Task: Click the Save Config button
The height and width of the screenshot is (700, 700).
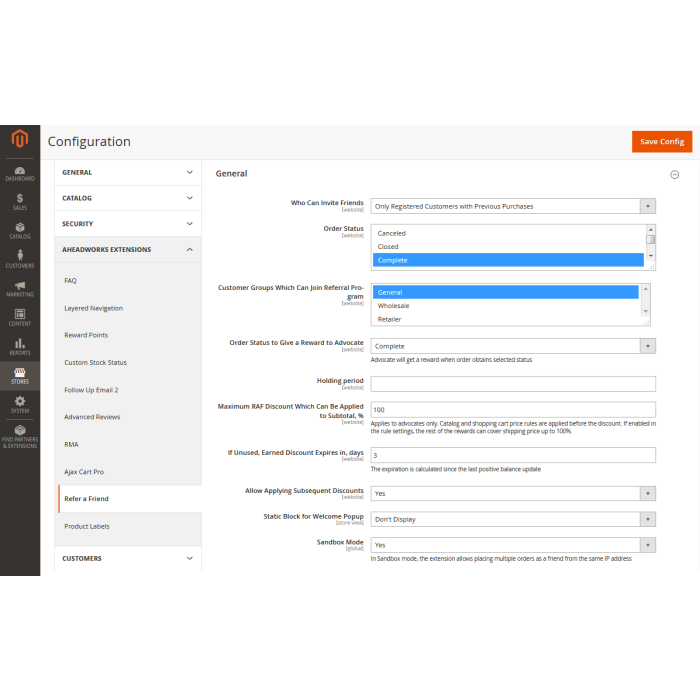Action: click(x=661, y=142)
